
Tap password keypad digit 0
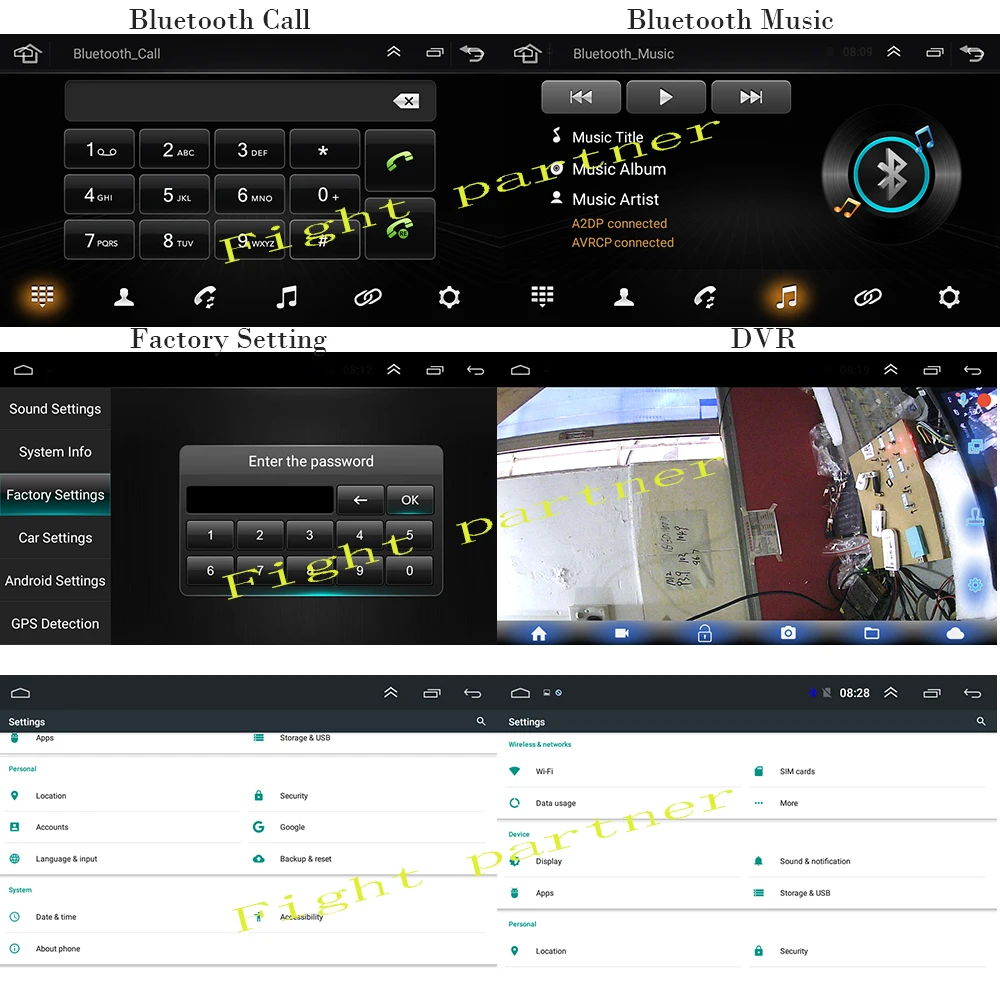tap(409, 571)
